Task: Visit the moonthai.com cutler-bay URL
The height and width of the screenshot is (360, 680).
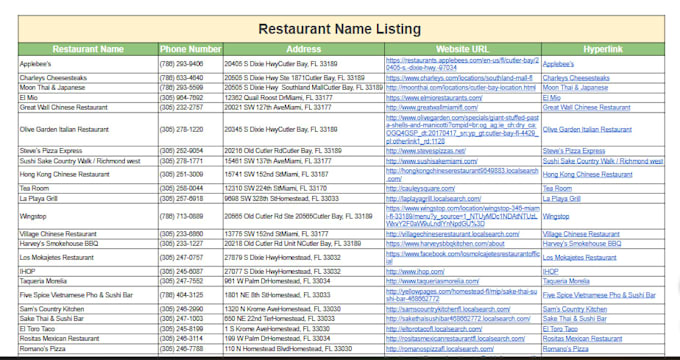Action: (461, 88)
